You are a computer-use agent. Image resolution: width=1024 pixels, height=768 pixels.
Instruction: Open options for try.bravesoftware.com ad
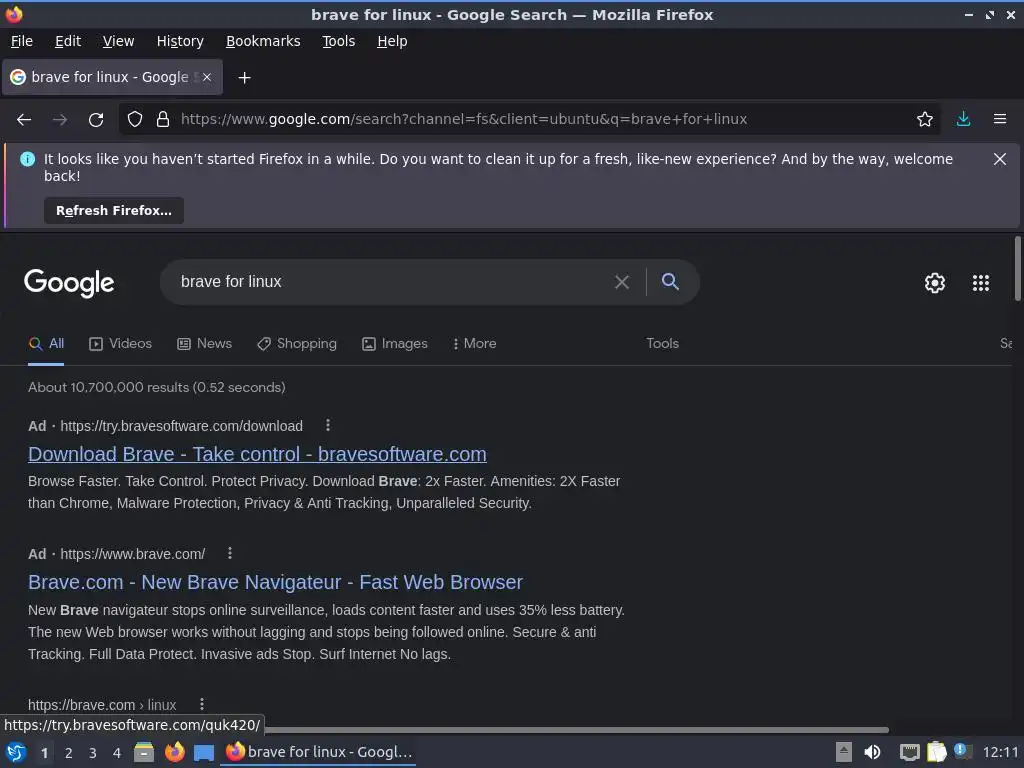(328, 426)
